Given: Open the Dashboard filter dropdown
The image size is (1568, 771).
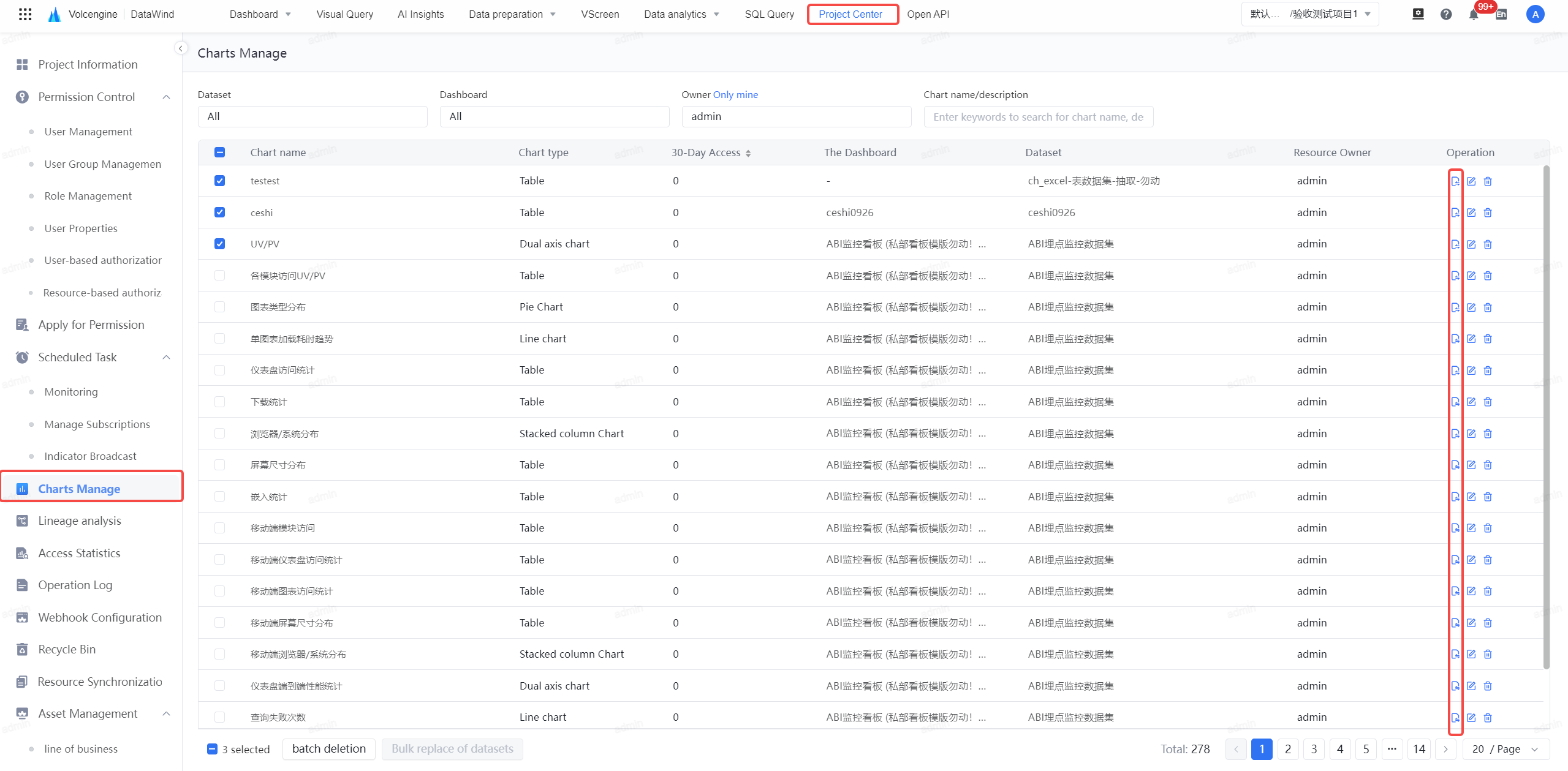Looking at the screenshot, I should [x=554, y=116].
